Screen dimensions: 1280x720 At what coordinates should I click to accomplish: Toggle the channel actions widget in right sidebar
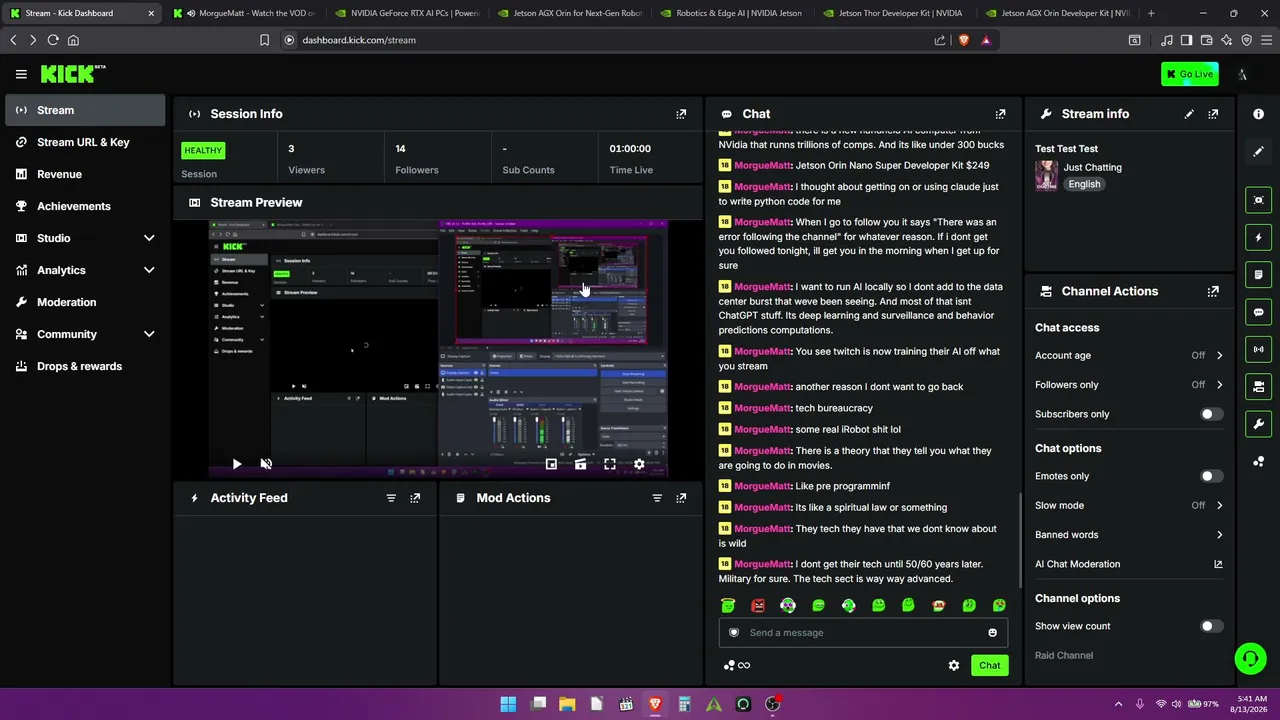coord(1259,387)
